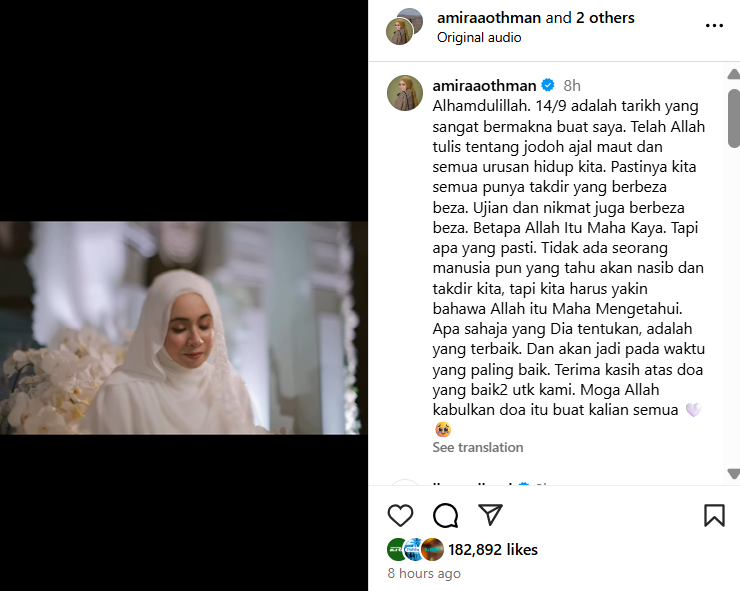Like the post with the heart icon
Screen dimensions: 740x591
click(400, 515)
